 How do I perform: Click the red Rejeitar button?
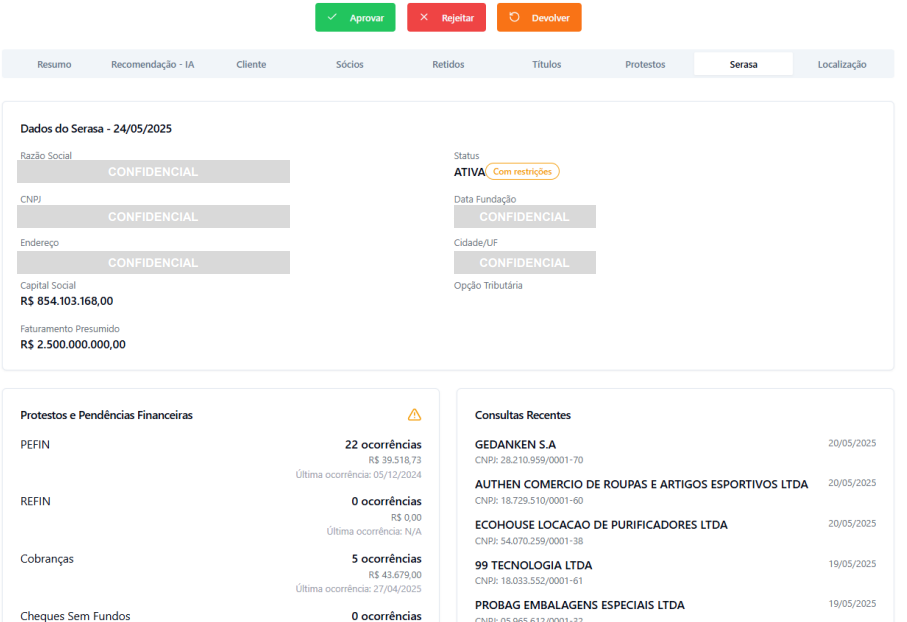point(446,18)
